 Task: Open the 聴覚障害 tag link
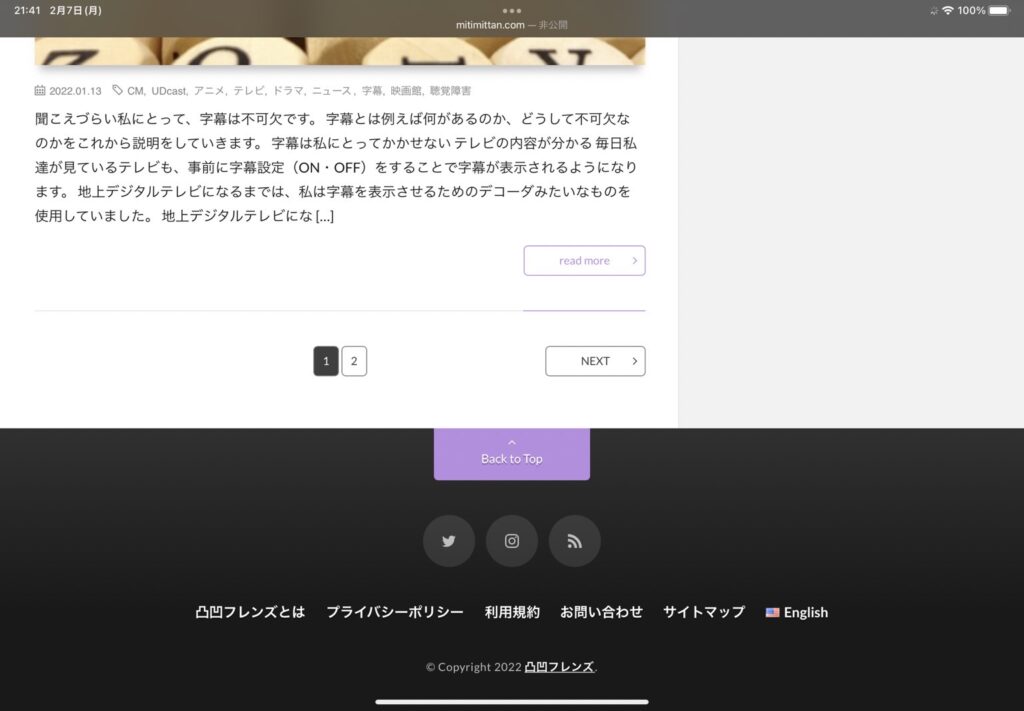[x=450, y=91]
